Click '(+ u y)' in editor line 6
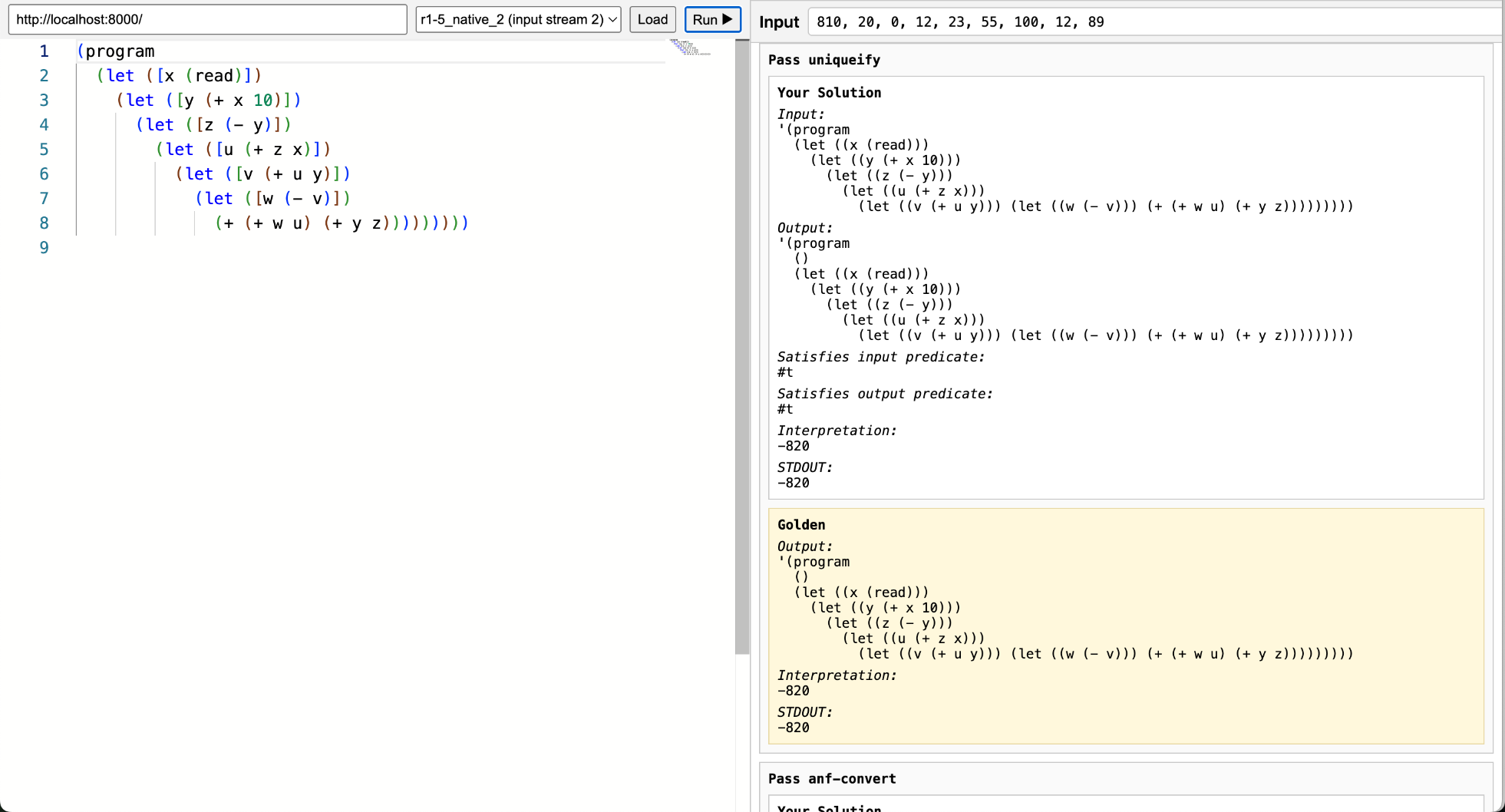Image resolution: width=1505 pixels, height=812 pixels. click(298, 174)
